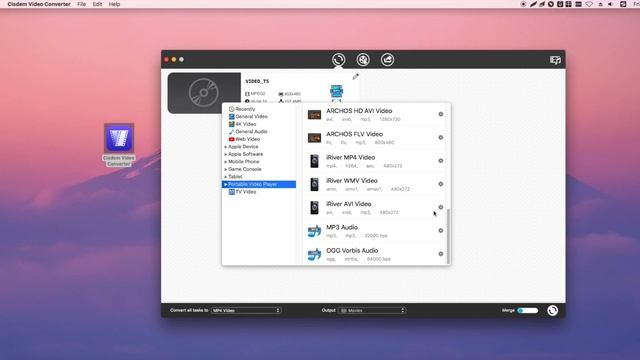Open settings gear for ARCHOS FLV Video

tap(440, 138)
